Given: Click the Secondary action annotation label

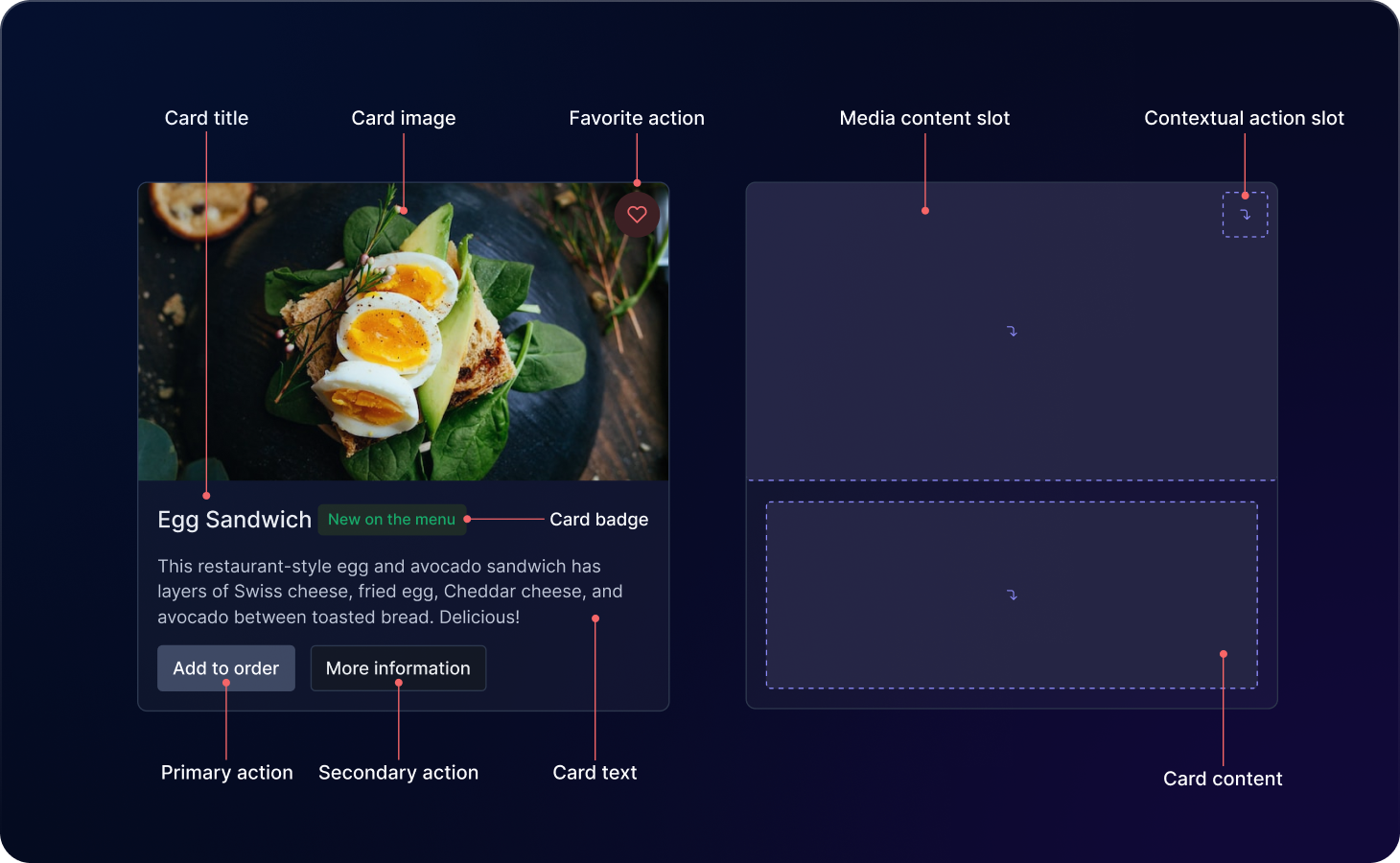Looking at the screenshot, I should [398, 773].
